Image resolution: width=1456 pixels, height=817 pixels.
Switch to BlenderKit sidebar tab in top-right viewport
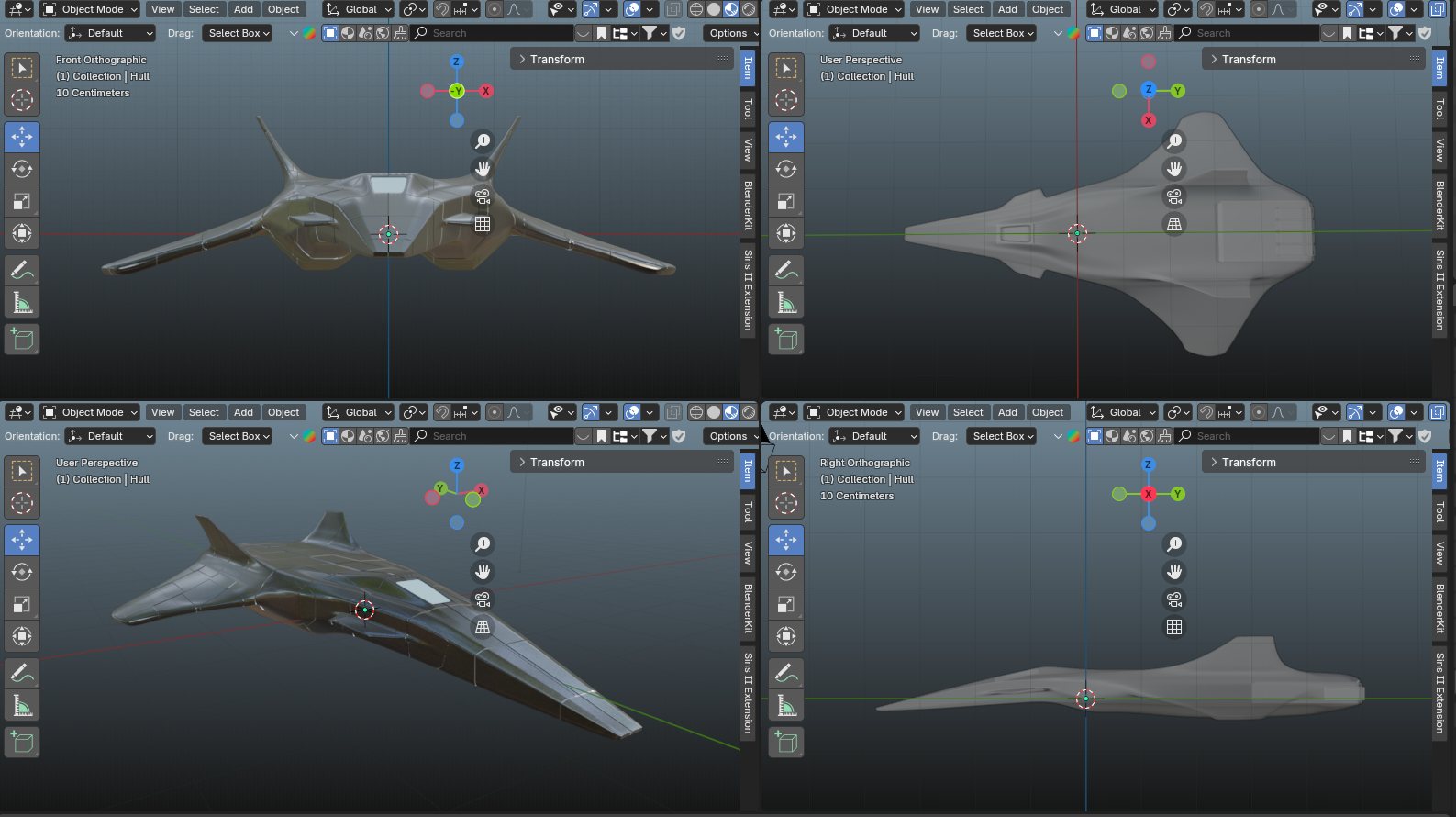pyautogui.click(x=1439, y=205)
